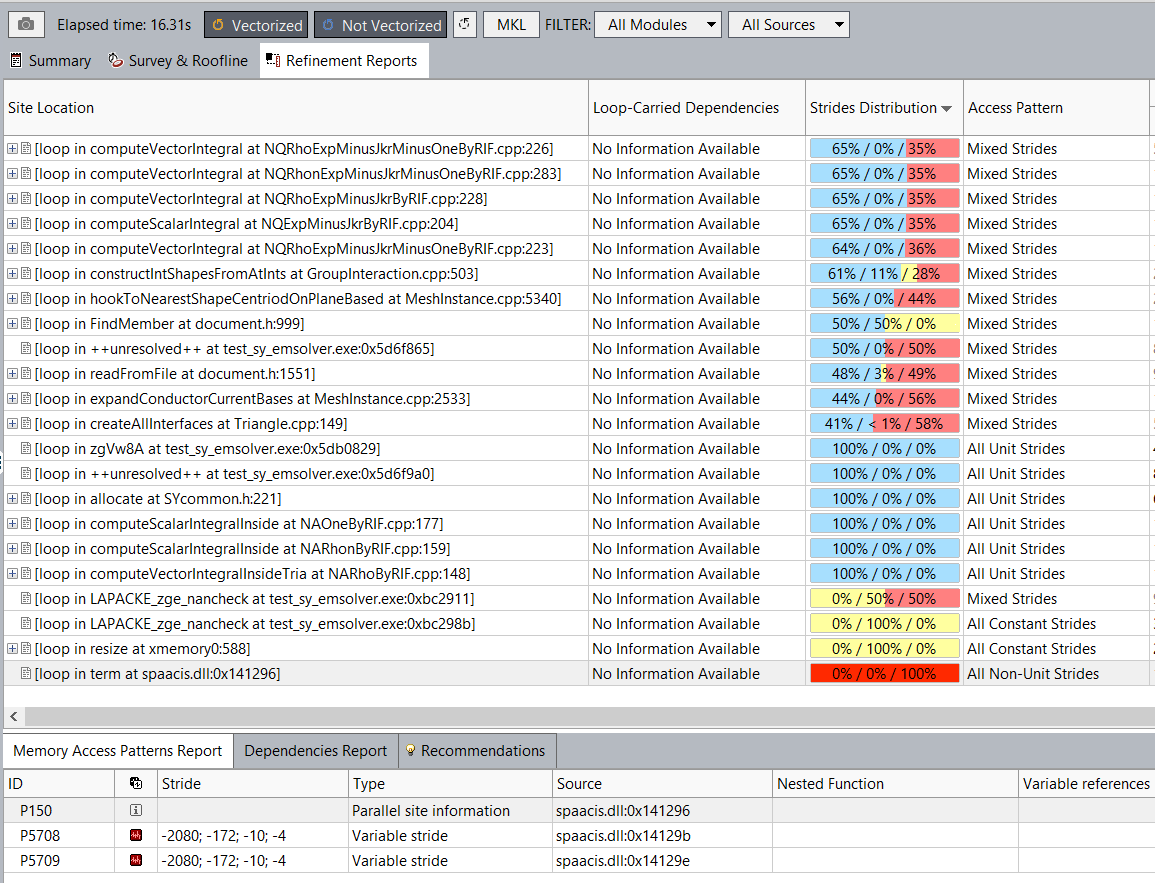1155x883 pixels.
Task: Open the Dependencies Report tab
Action: coord(315,751)
